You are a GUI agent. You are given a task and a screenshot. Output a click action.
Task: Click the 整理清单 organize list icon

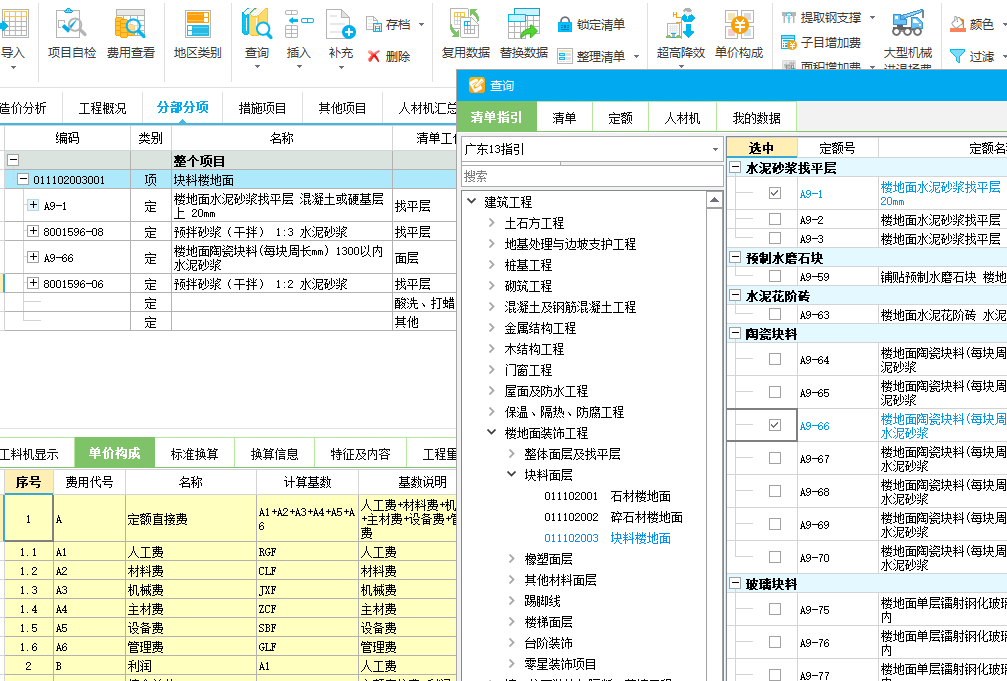click(565, 57)
